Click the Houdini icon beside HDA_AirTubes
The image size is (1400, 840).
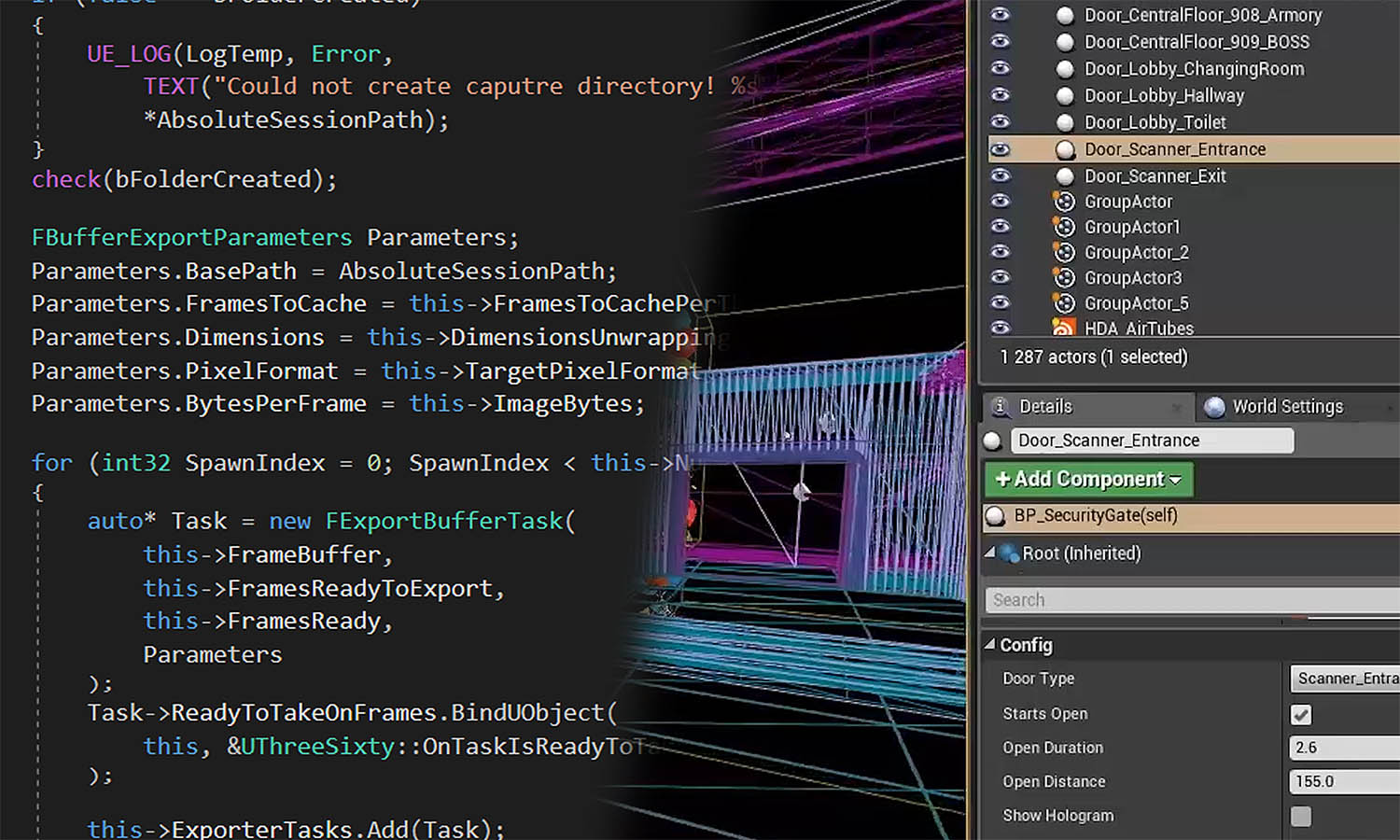[x=1064, y=328]
